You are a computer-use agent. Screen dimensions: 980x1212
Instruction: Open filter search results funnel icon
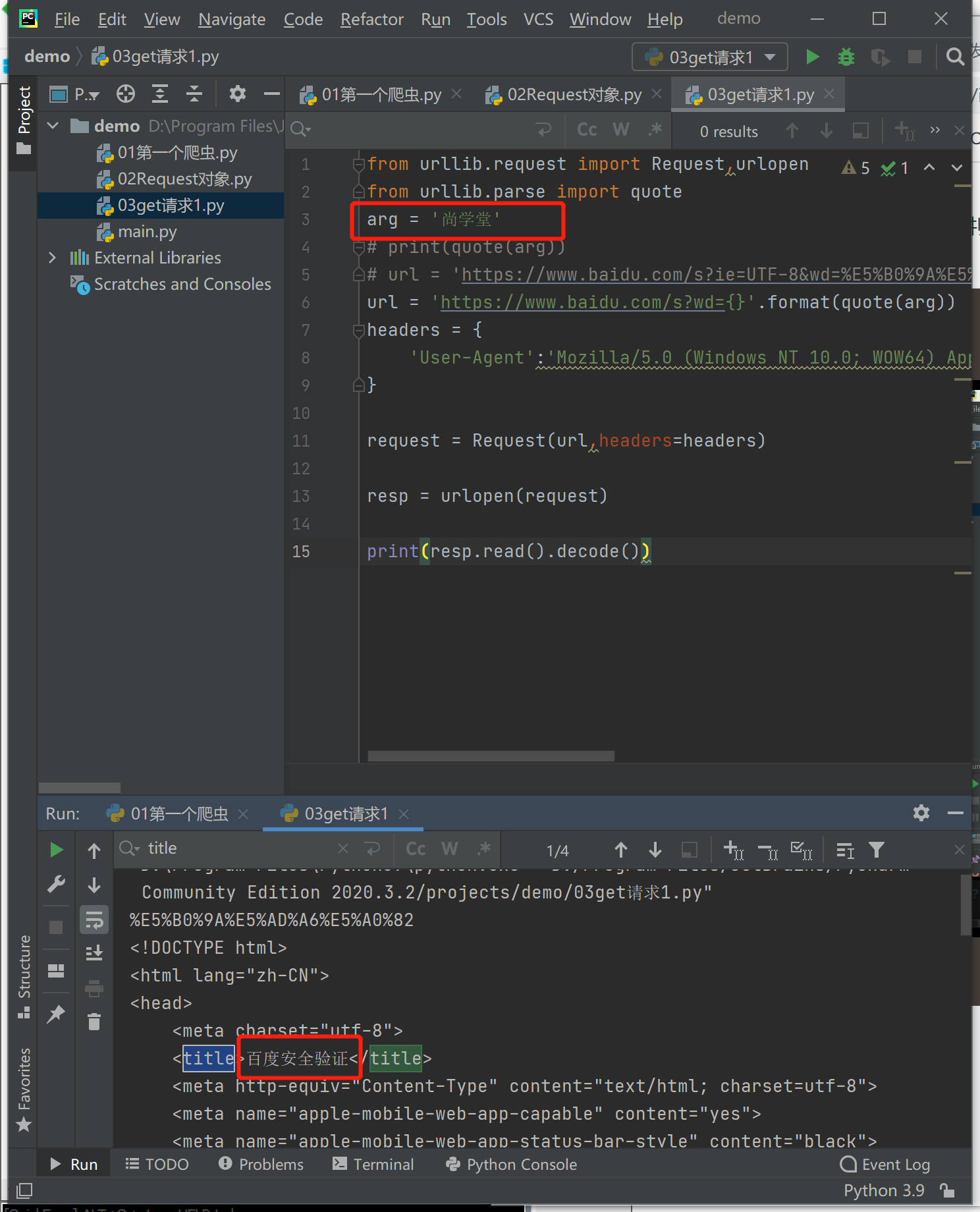click(877, 850)
